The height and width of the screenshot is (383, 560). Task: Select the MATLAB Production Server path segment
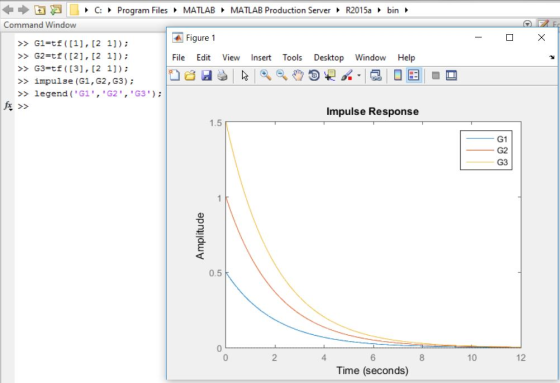(x=280, y=10)
